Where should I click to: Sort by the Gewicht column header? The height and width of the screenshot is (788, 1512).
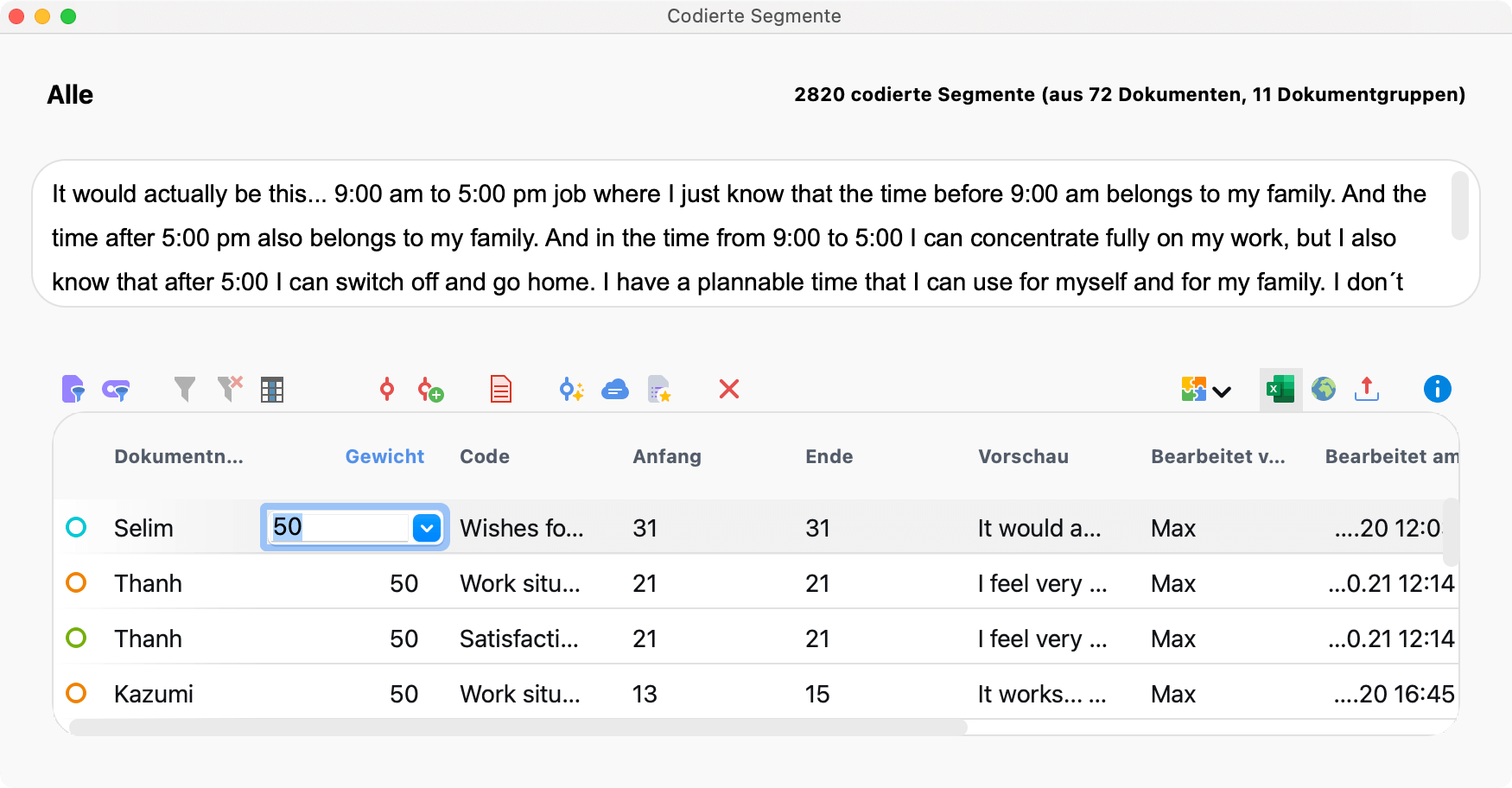(384, 456)
